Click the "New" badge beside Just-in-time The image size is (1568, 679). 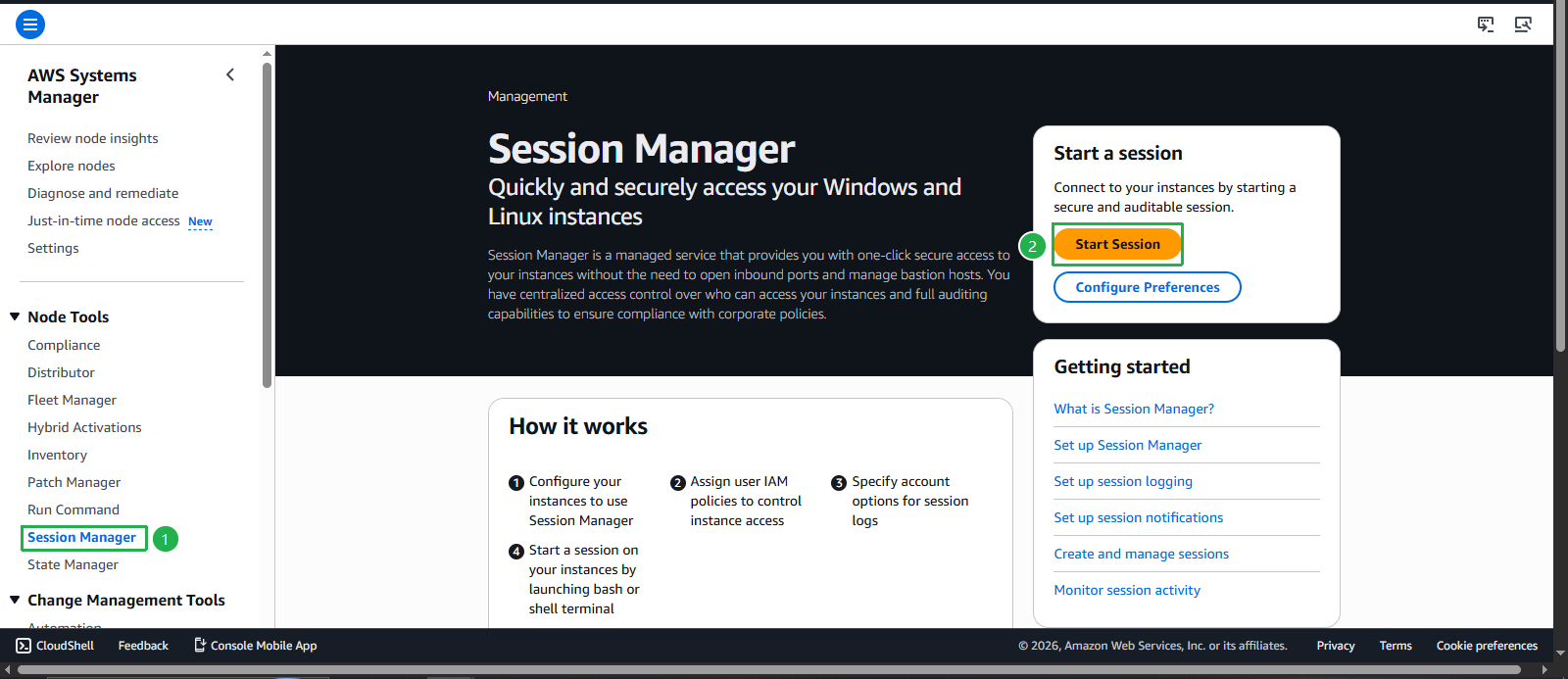coord(200,221)
